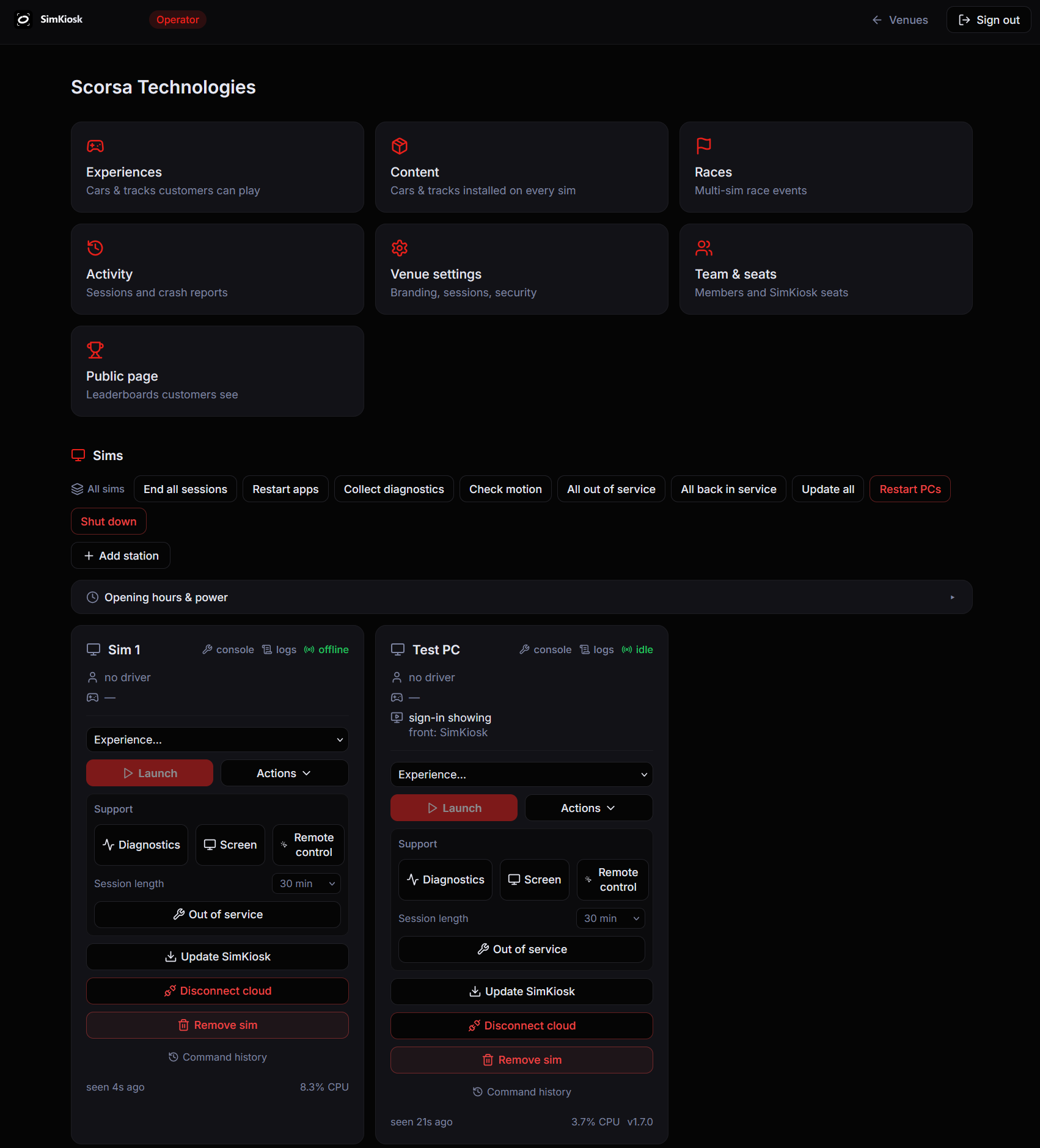Open the Test PC console link
The height and width of the screenshot is (1148, 1040).
point(546,649)
